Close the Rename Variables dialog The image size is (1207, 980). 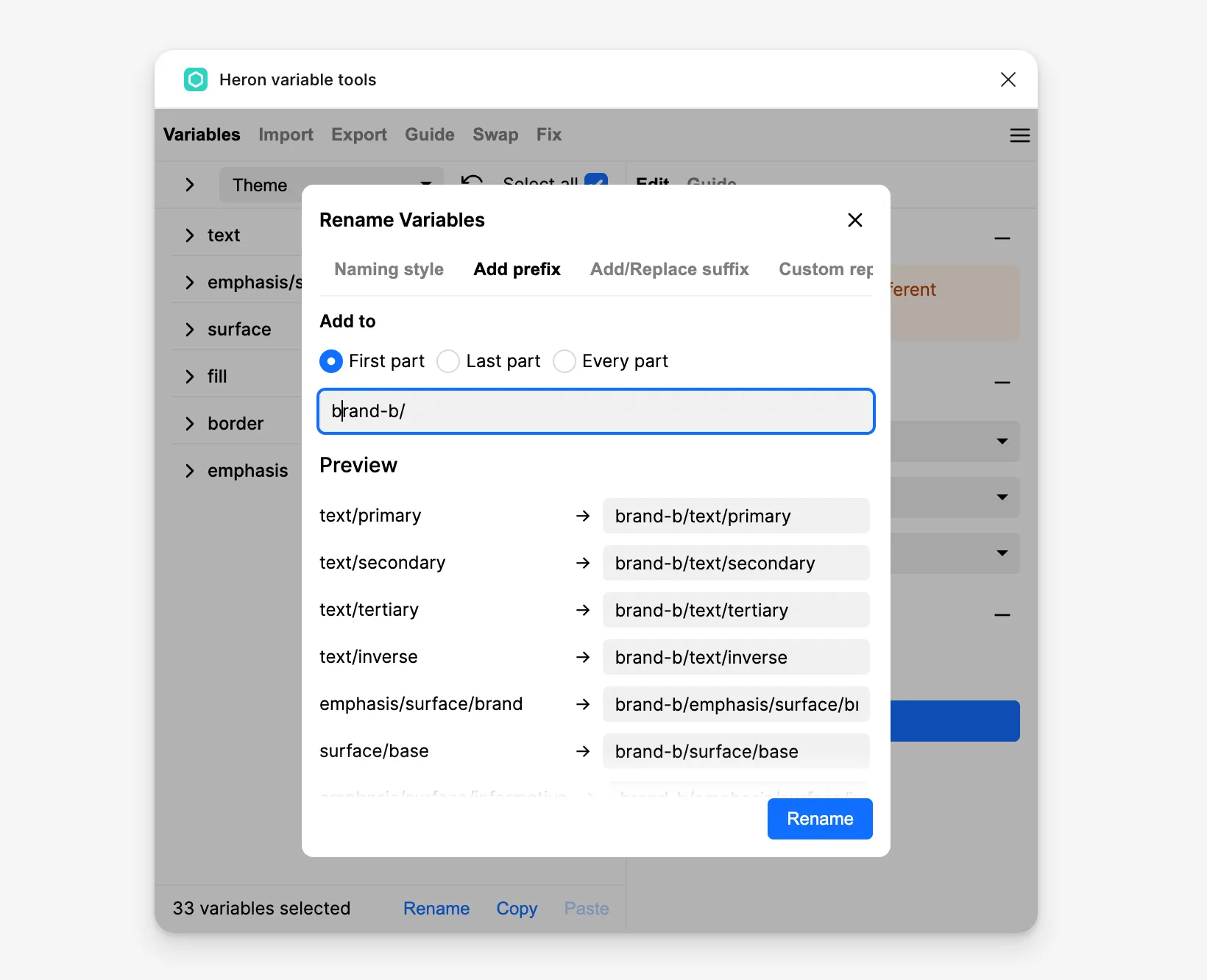click(854, 220)
